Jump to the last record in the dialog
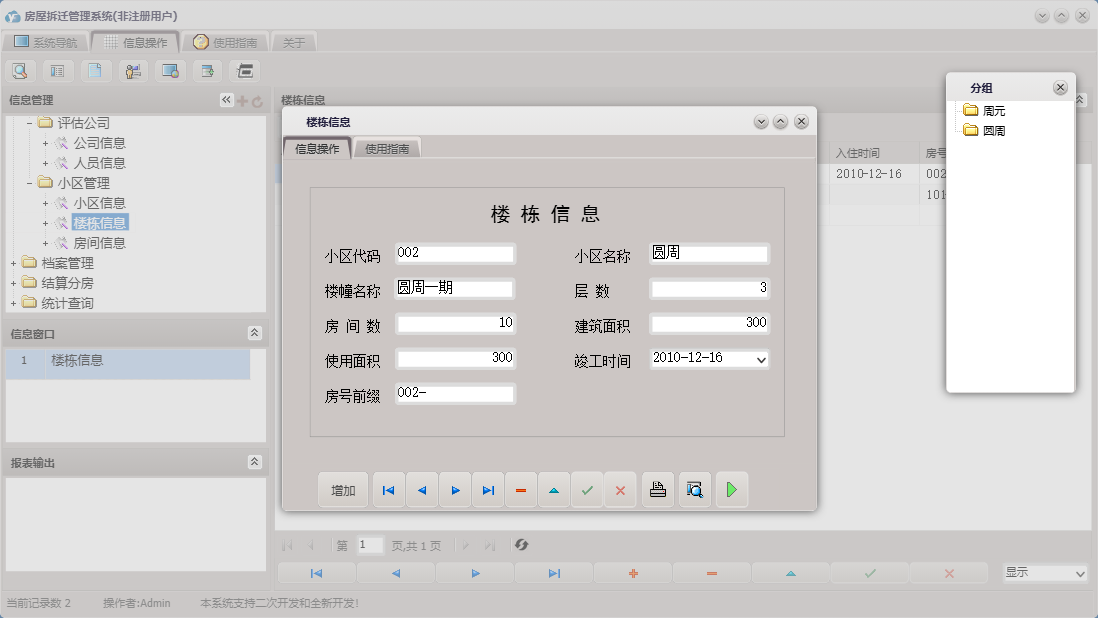The image size is (1098, 618). pyautogui.click(x=488, y=489)
